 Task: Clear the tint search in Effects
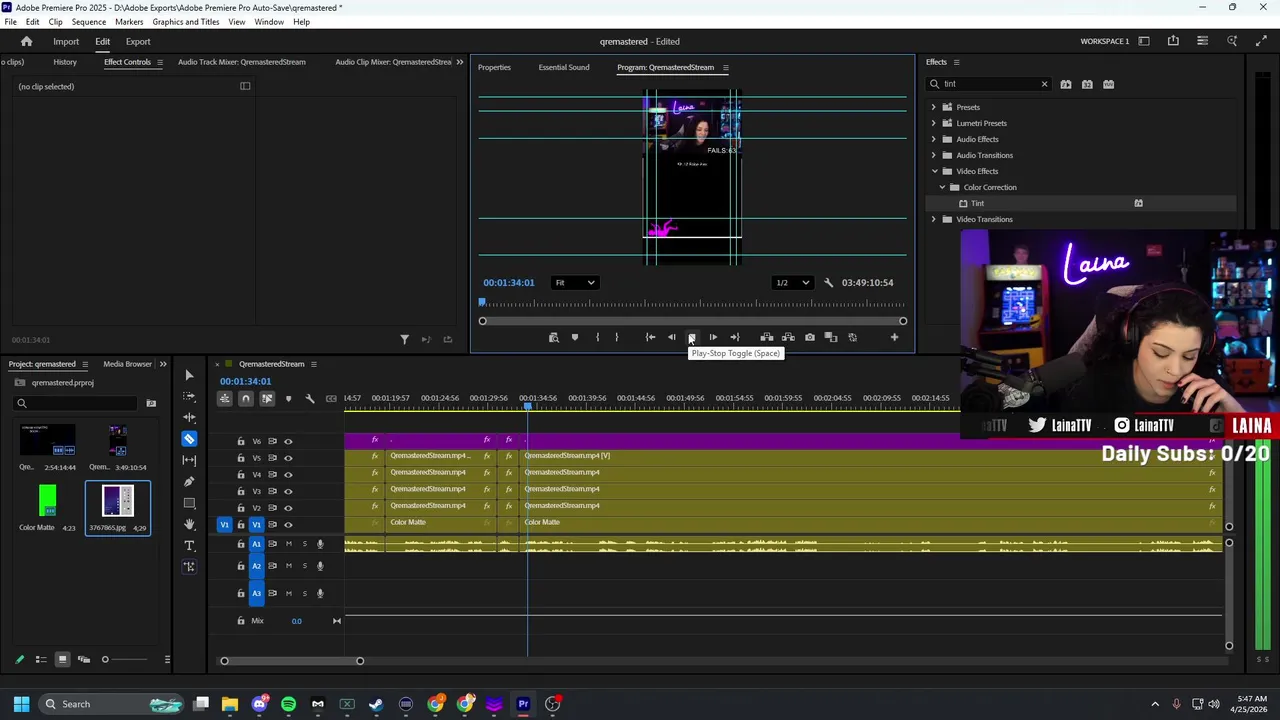pos(1044,84)
